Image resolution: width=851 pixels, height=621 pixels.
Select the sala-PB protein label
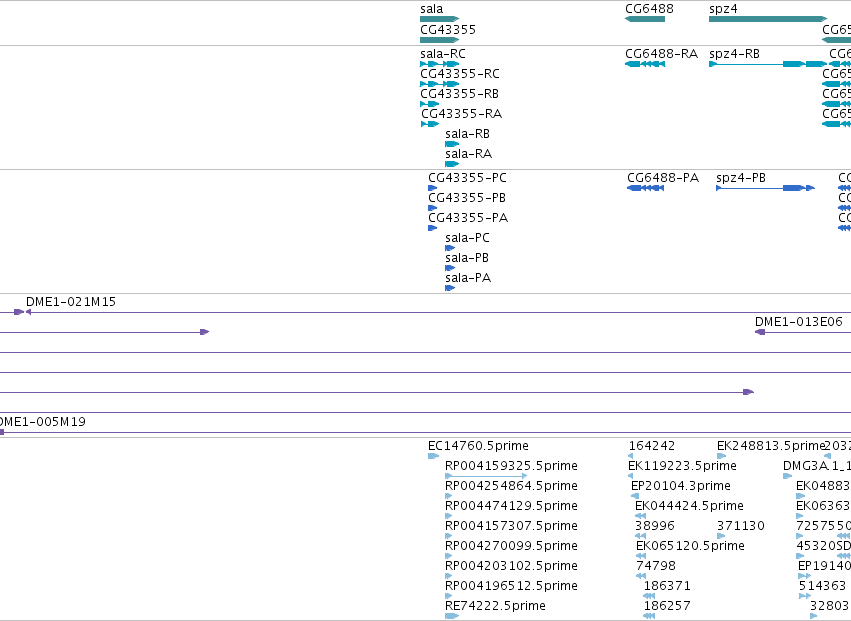point(467,258)
